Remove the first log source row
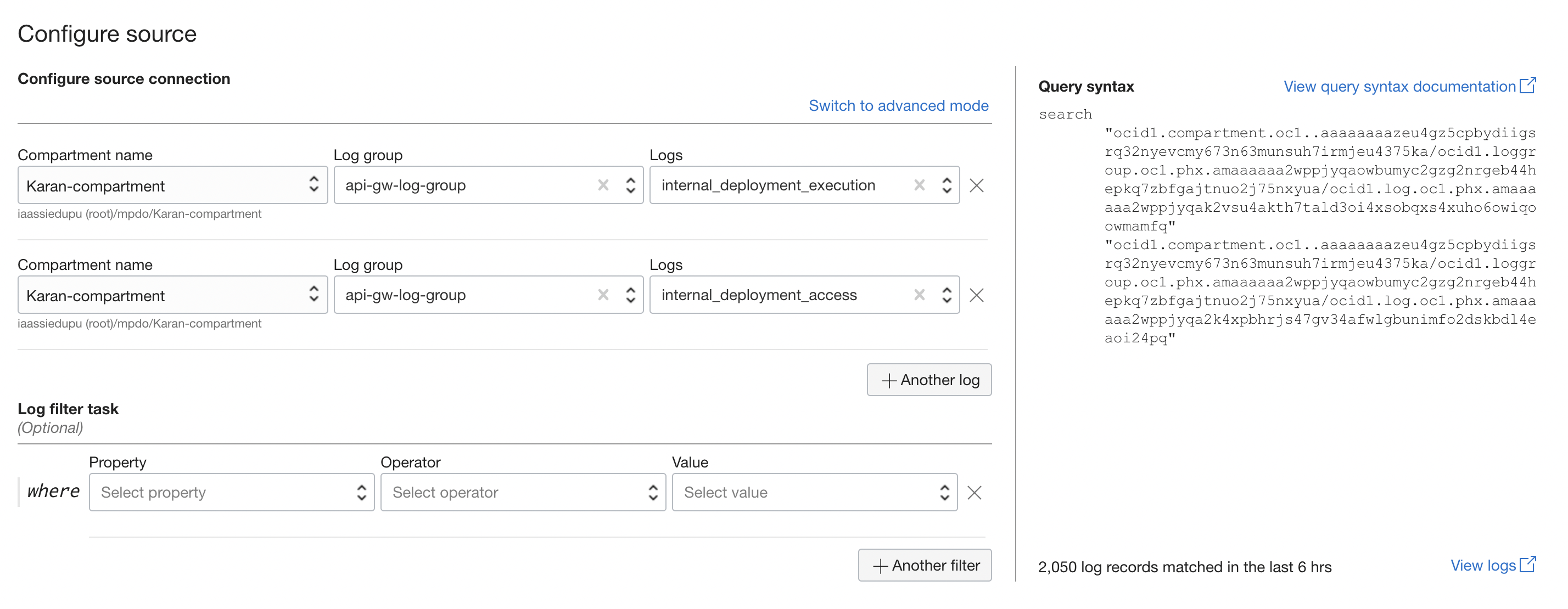 pos(976,185)
